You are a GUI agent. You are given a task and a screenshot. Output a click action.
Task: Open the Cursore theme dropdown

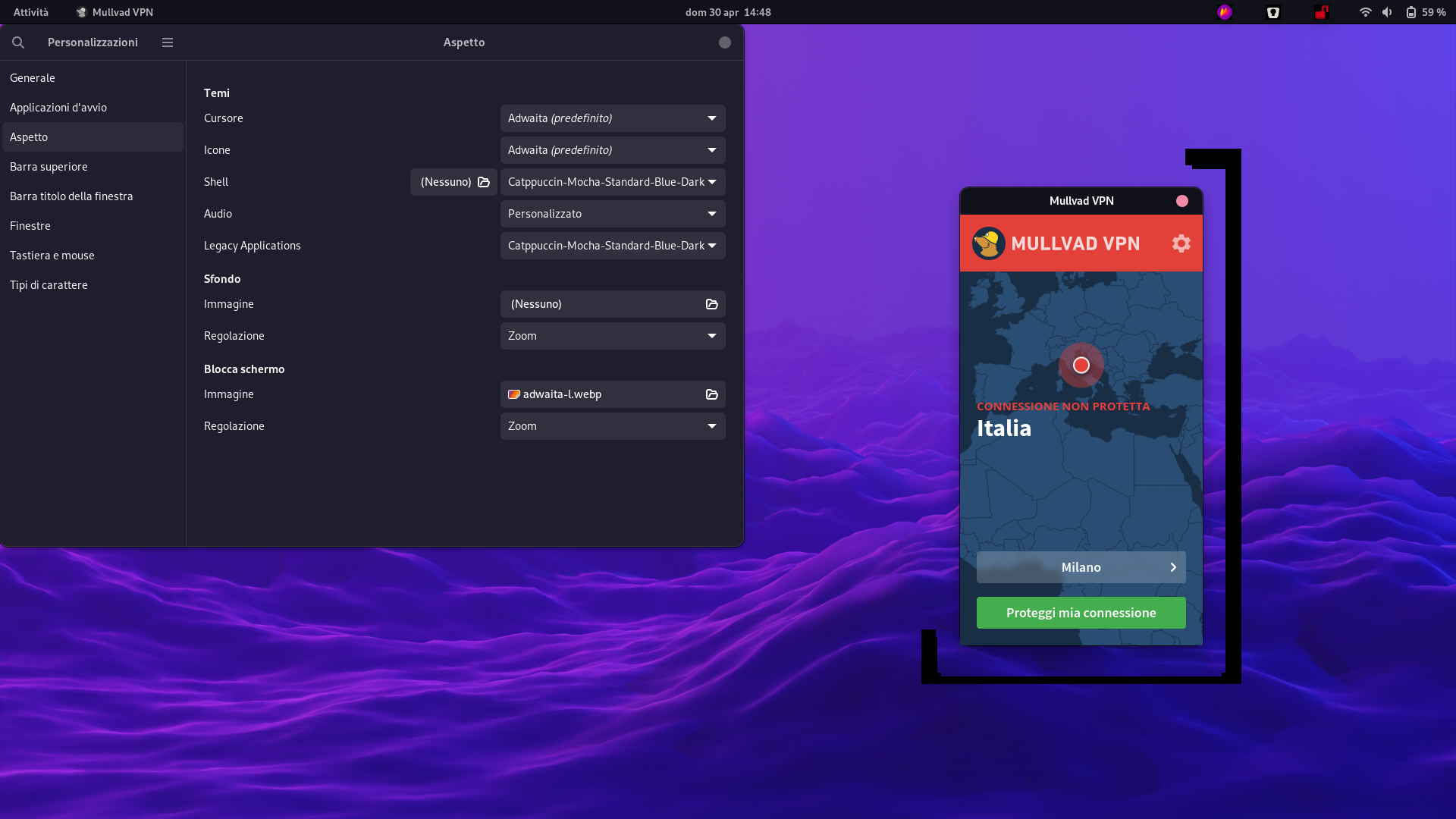(x=612, y=118)
